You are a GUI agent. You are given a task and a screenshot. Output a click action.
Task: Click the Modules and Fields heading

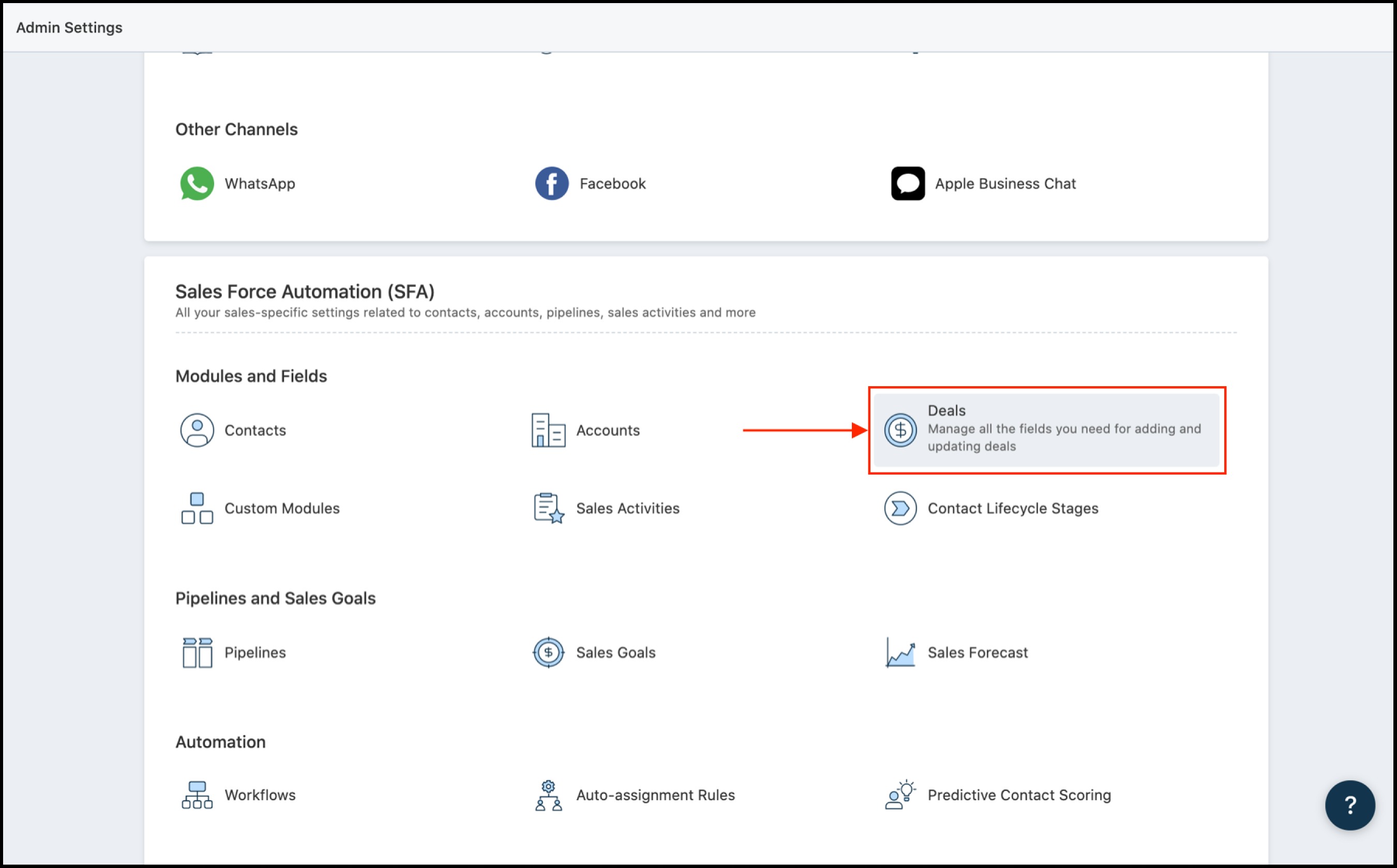coord(251,376)
